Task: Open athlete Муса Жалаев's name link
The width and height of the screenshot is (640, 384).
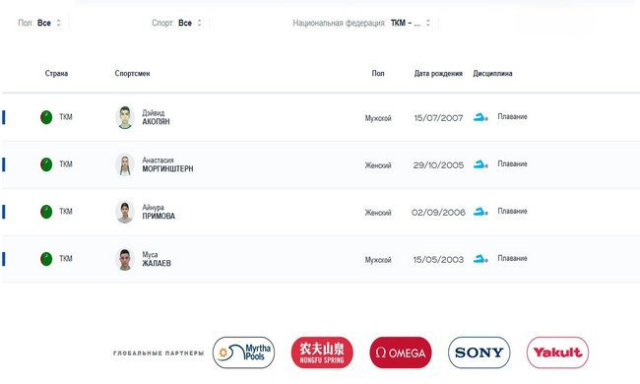Action: pyautogui.click(x=156, y=259)
